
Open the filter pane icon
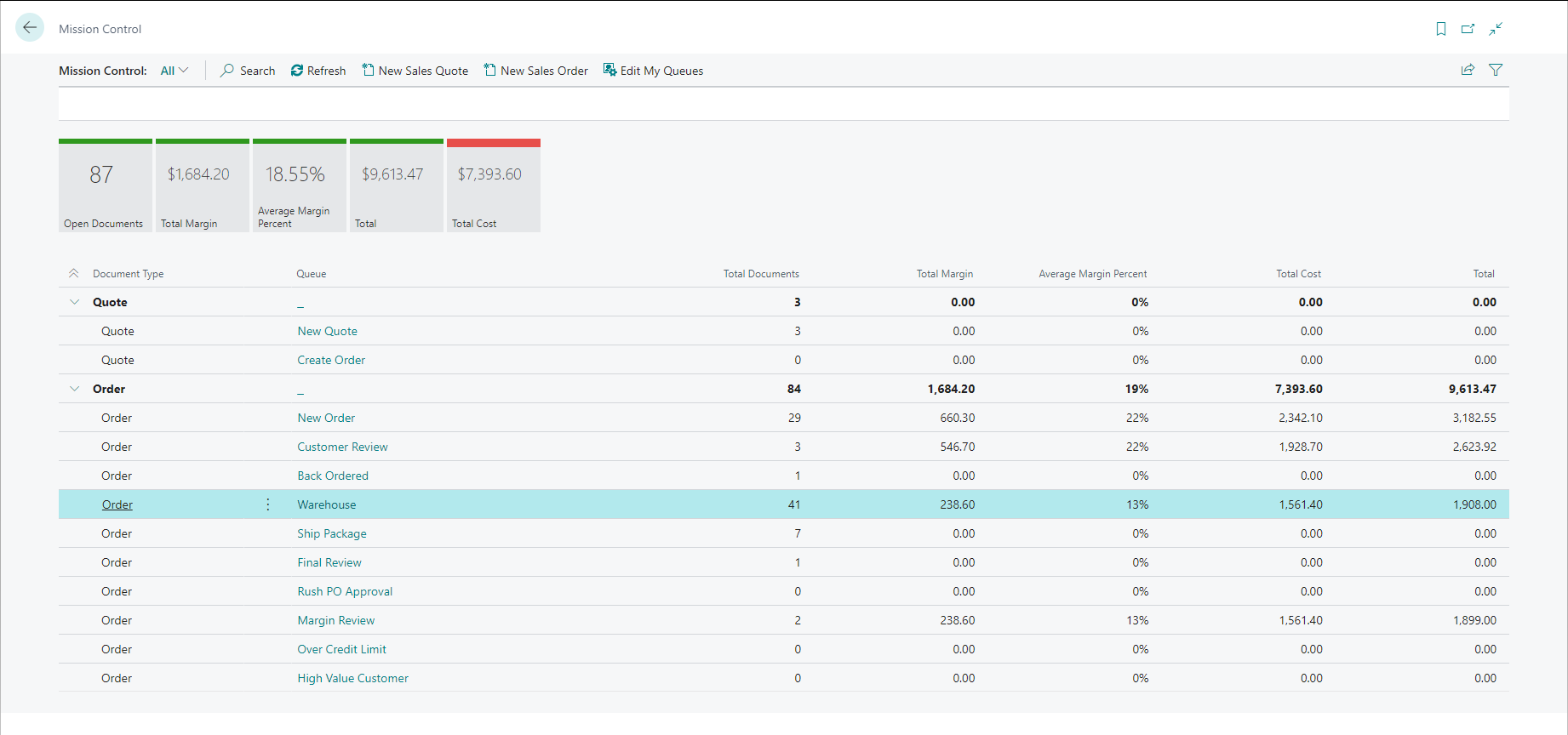[x=1496, y=70]
